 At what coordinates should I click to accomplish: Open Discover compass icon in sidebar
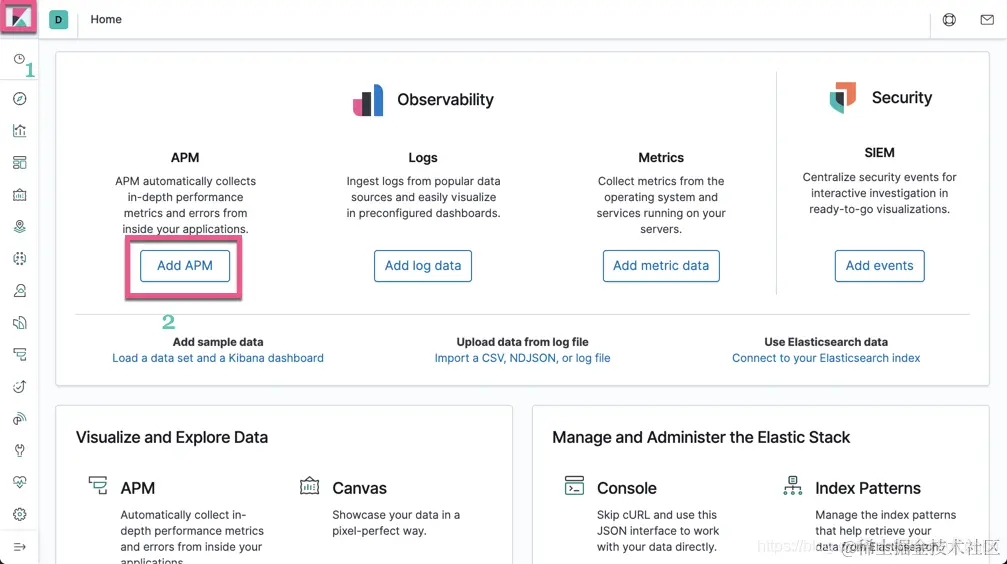[x=19, y=98]
